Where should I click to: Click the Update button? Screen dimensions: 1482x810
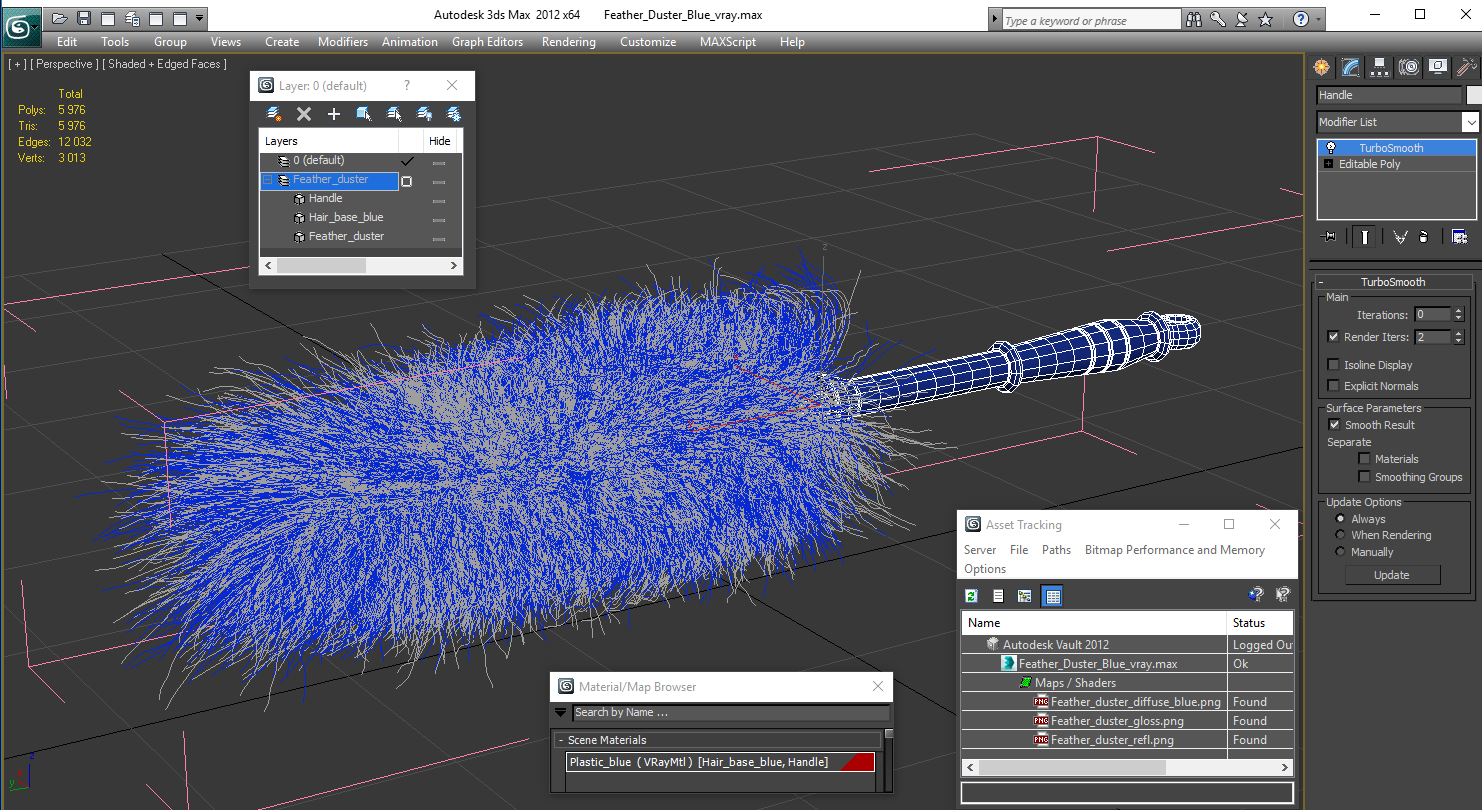[x=1392, y=575]
